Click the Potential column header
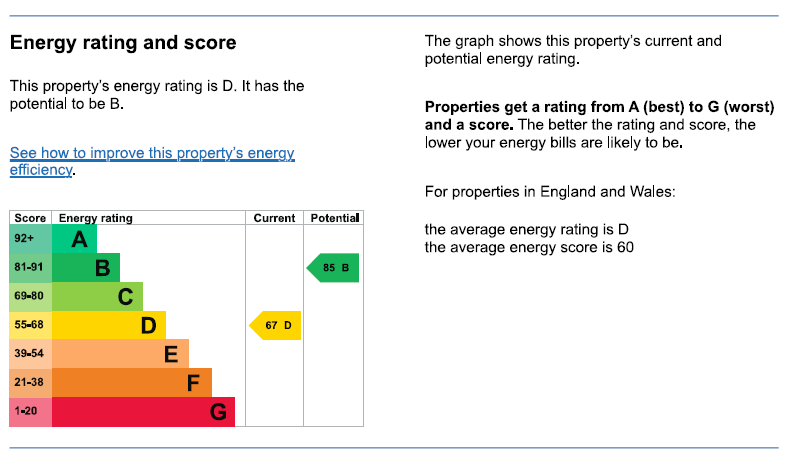 click(x=334, y=218)
